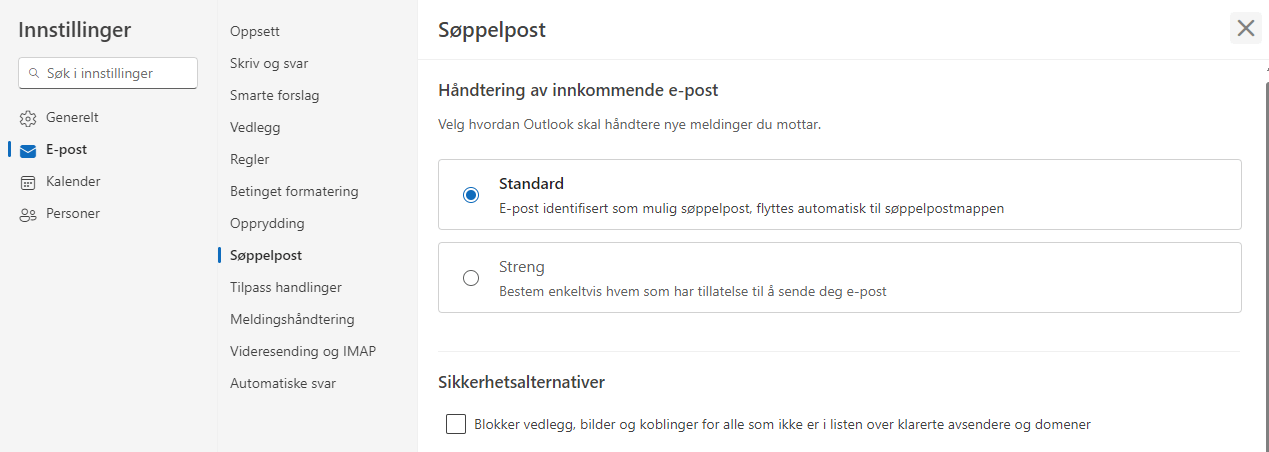Select Opprydding in the submenu
Screen dimensions: 1269x452
267,223
